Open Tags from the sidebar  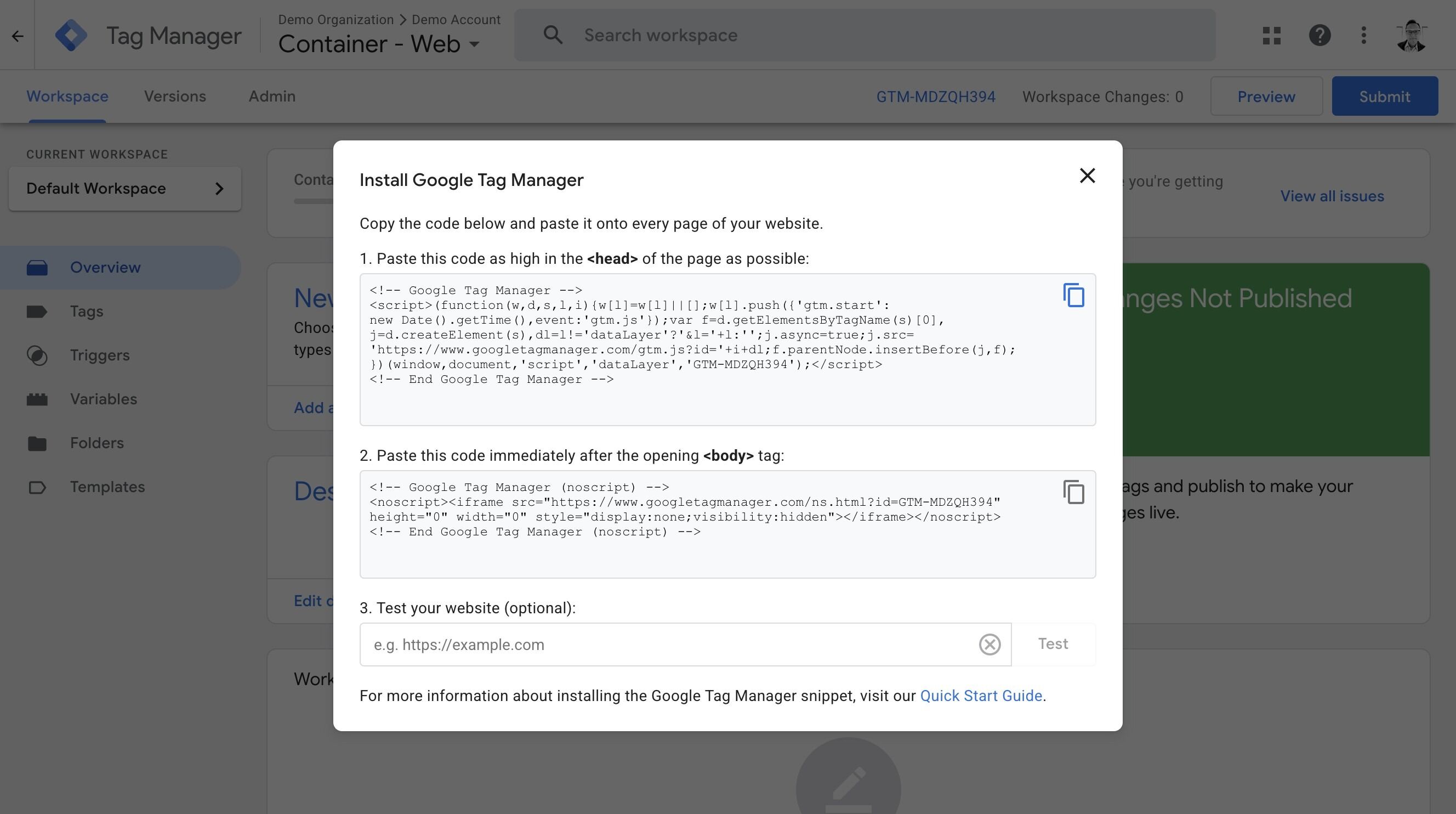86,310
